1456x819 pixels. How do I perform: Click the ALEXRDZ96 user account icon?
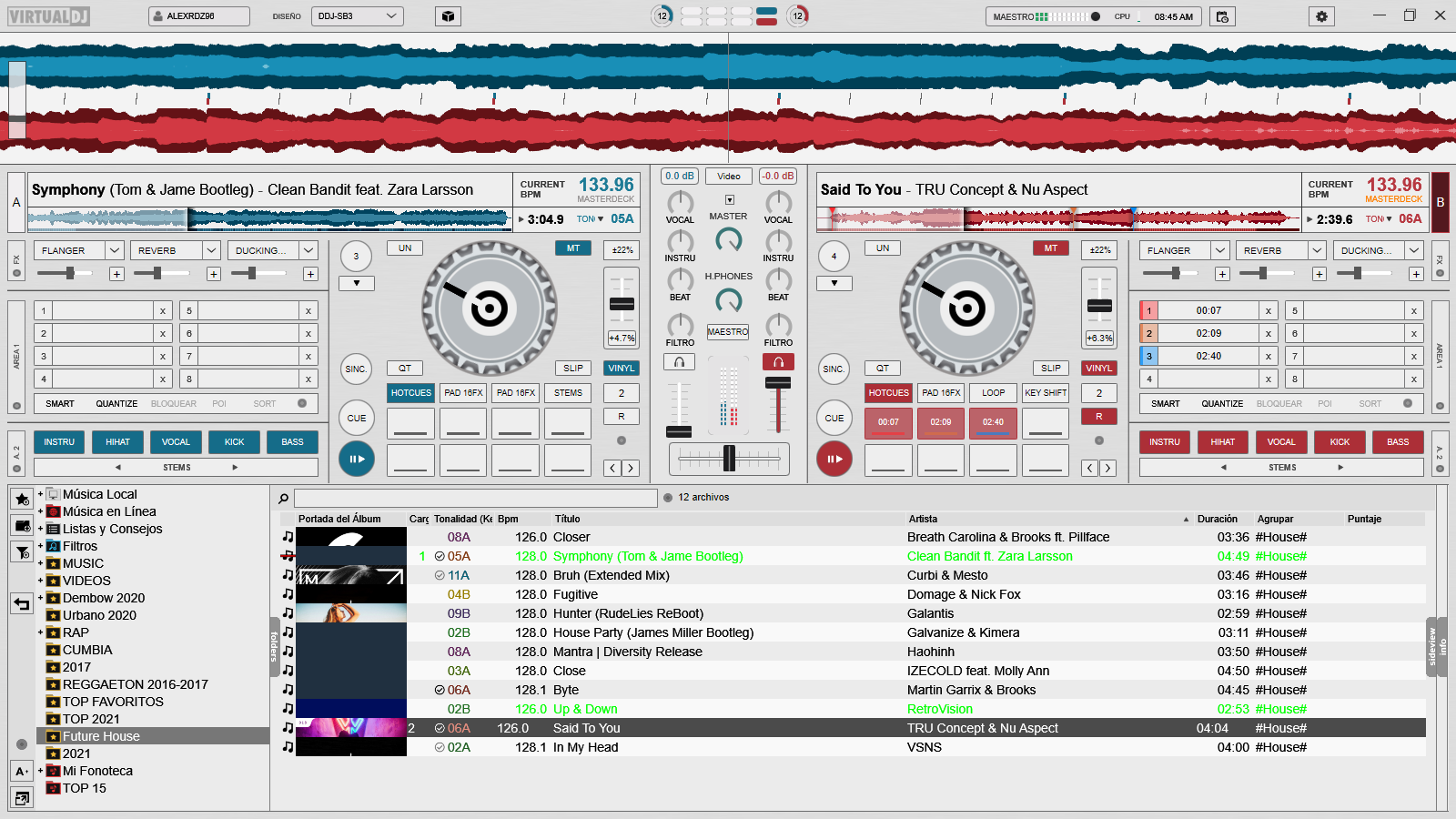[158, 16]
